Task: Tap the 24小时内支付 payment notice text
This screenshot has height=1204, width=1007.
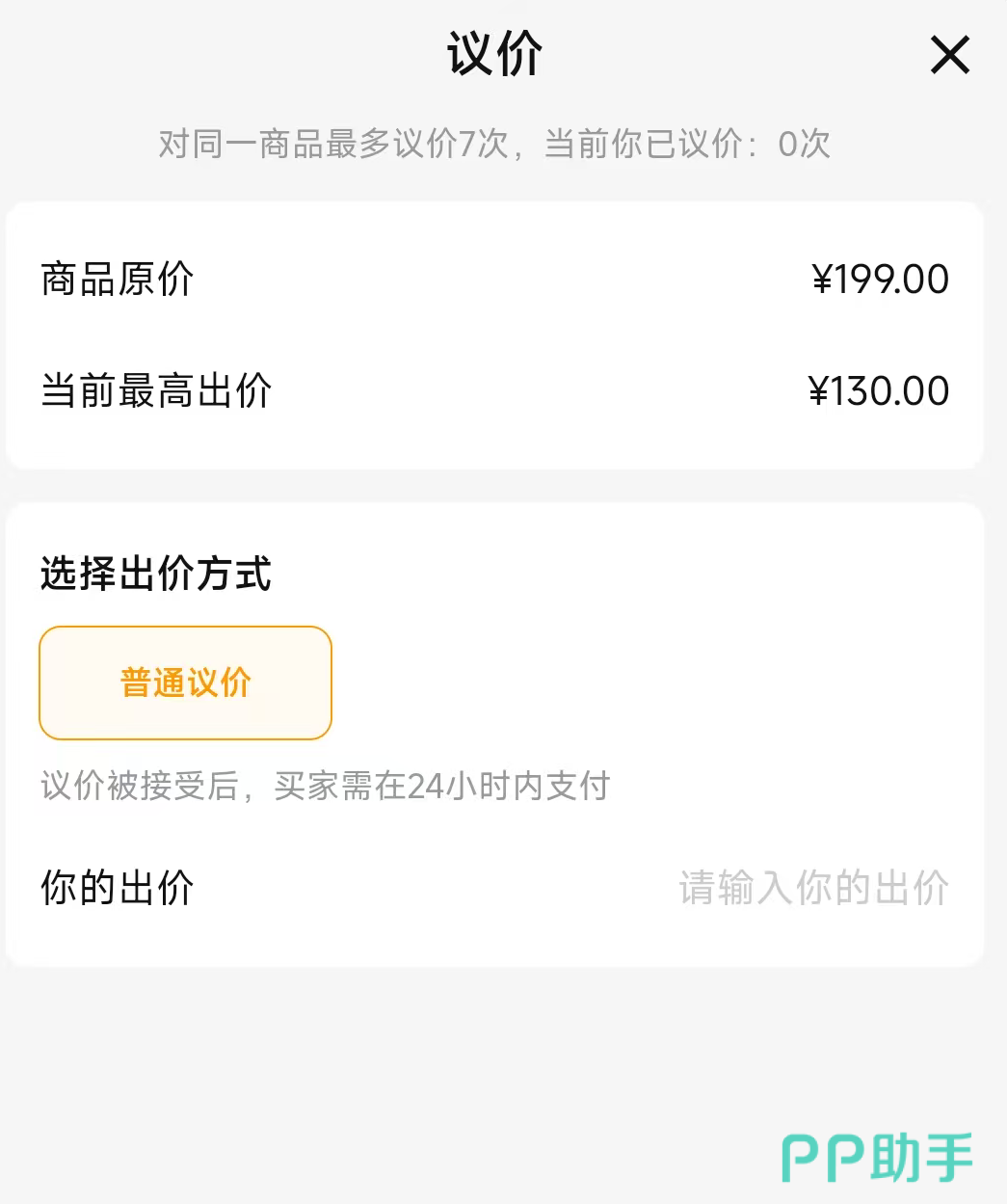Action: [508, 787]
